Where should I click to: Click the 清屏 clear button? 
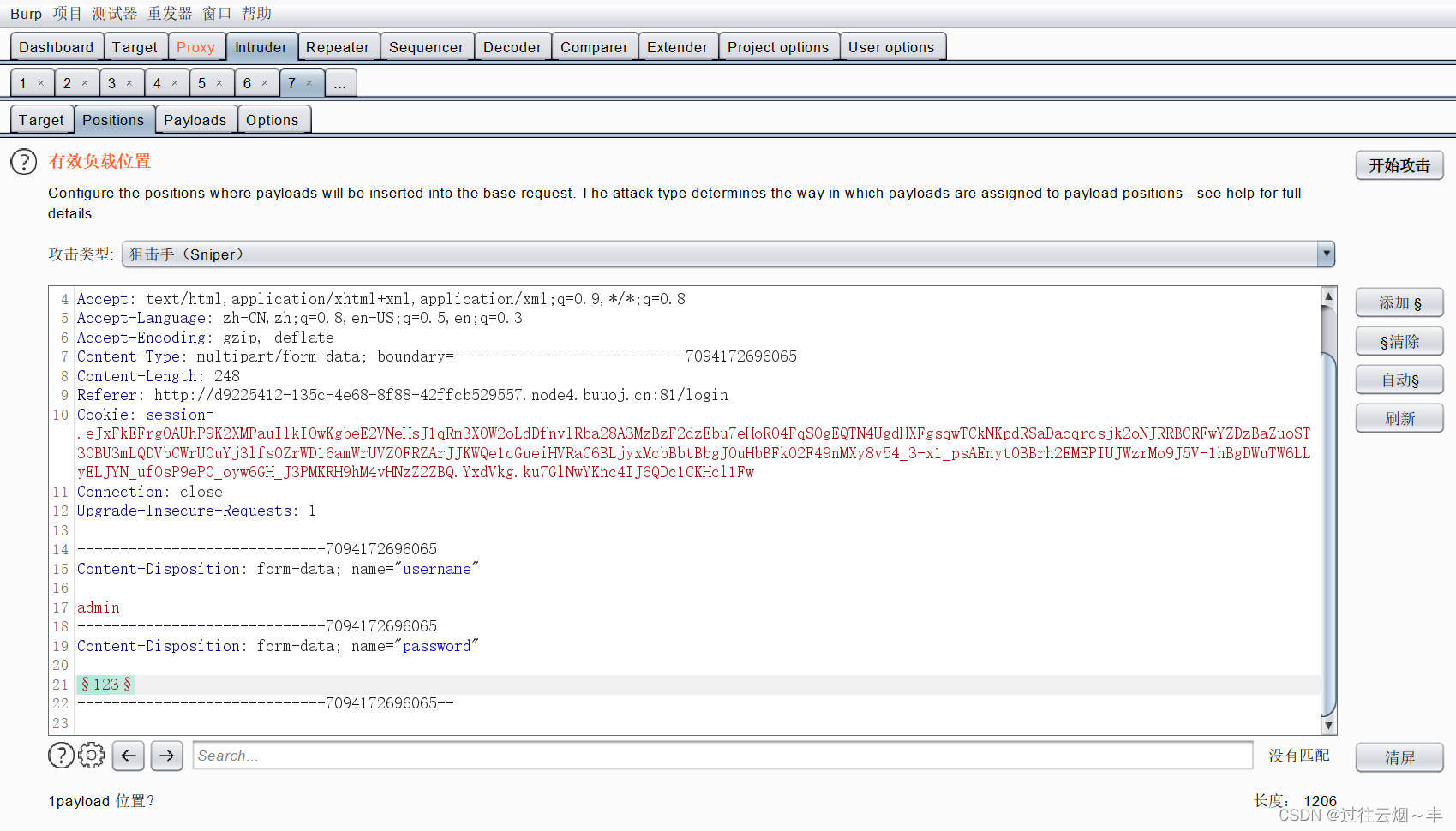1399,757
